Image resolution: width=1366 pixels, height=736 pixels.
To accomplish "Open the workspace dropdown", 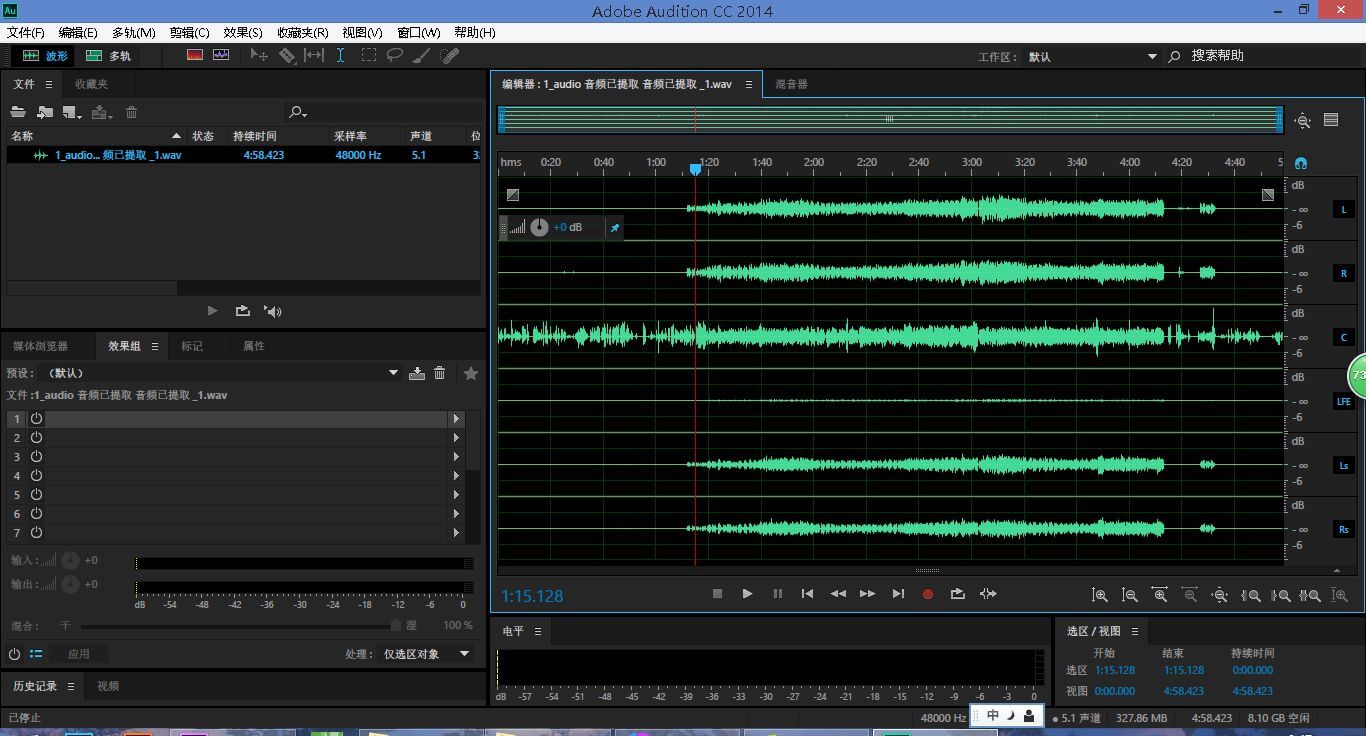I will pyautogui.click(x=1152, y=57).
